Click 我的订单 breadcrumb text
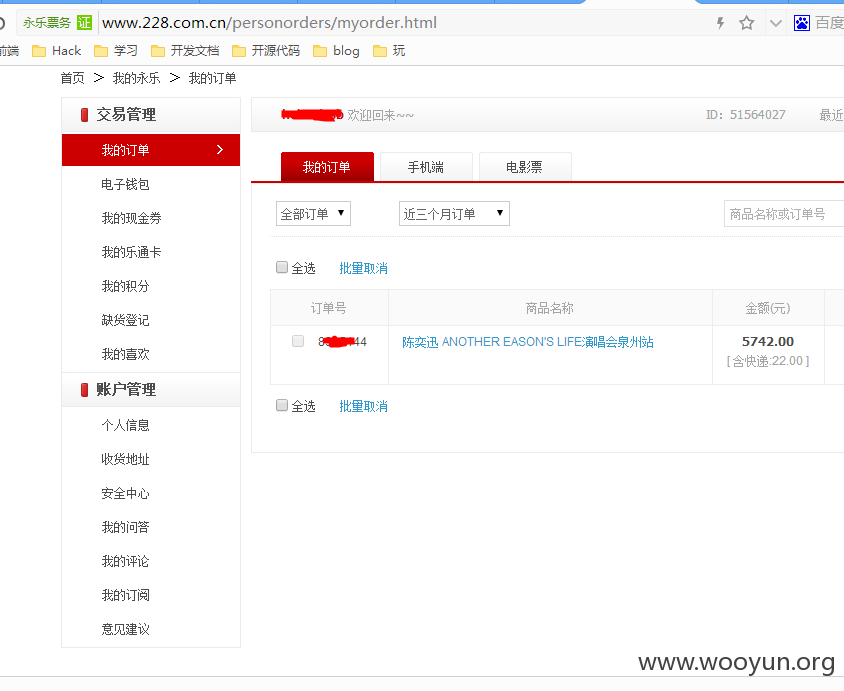844x691 pixels. click(212, 79)
